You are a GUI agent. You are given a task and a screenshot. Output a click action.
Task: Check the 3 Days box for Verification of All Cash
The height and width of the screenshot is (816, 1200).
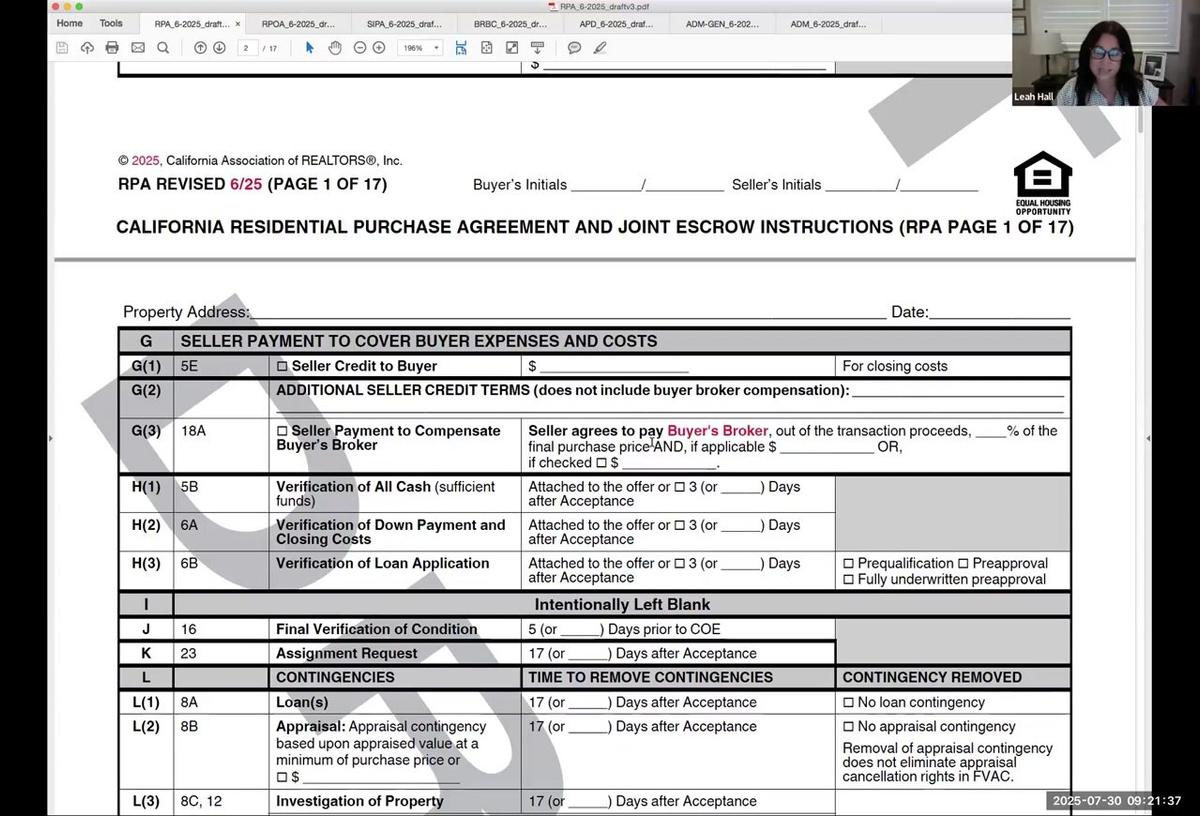[679, 487]
